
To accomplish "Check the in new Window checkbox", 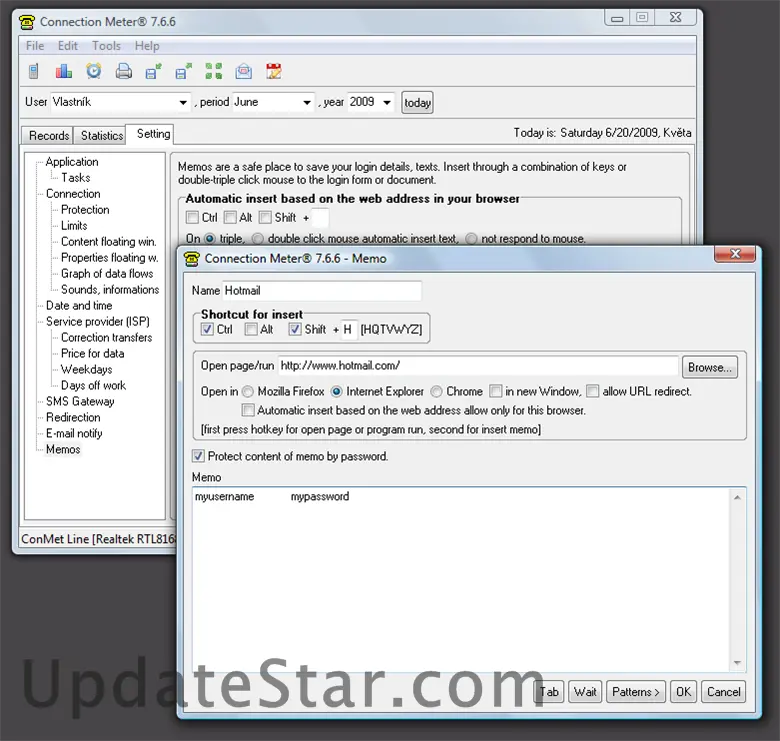I will (x=495, y=391).
